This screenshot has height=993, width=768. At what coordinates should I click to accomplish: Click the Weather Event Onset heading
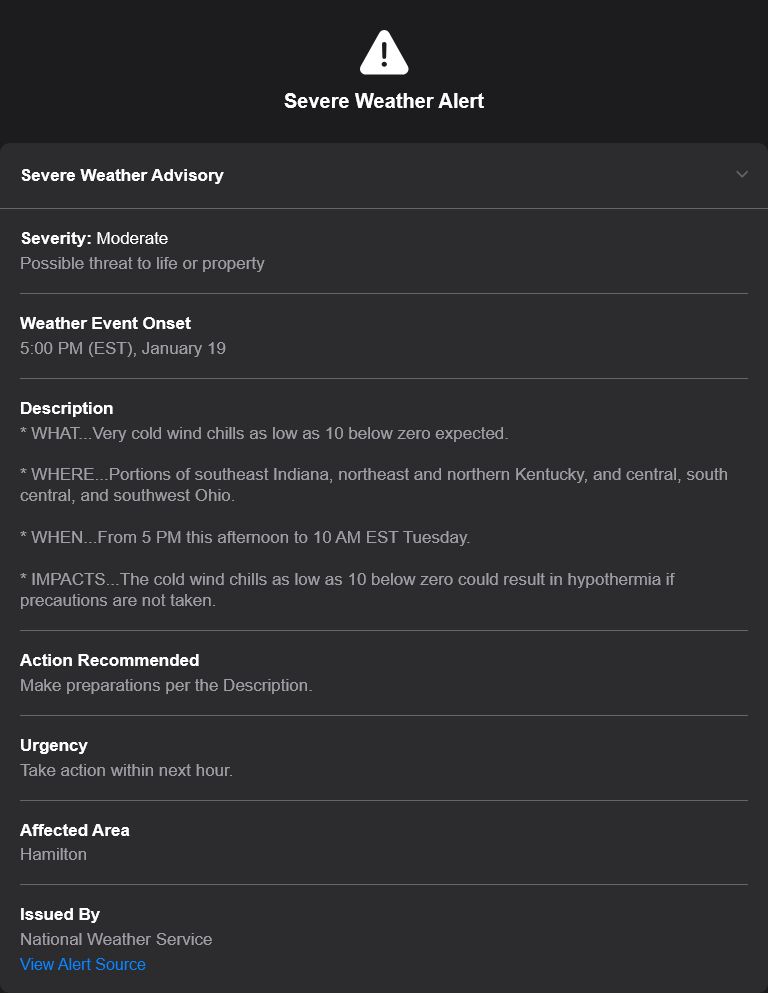105,323
